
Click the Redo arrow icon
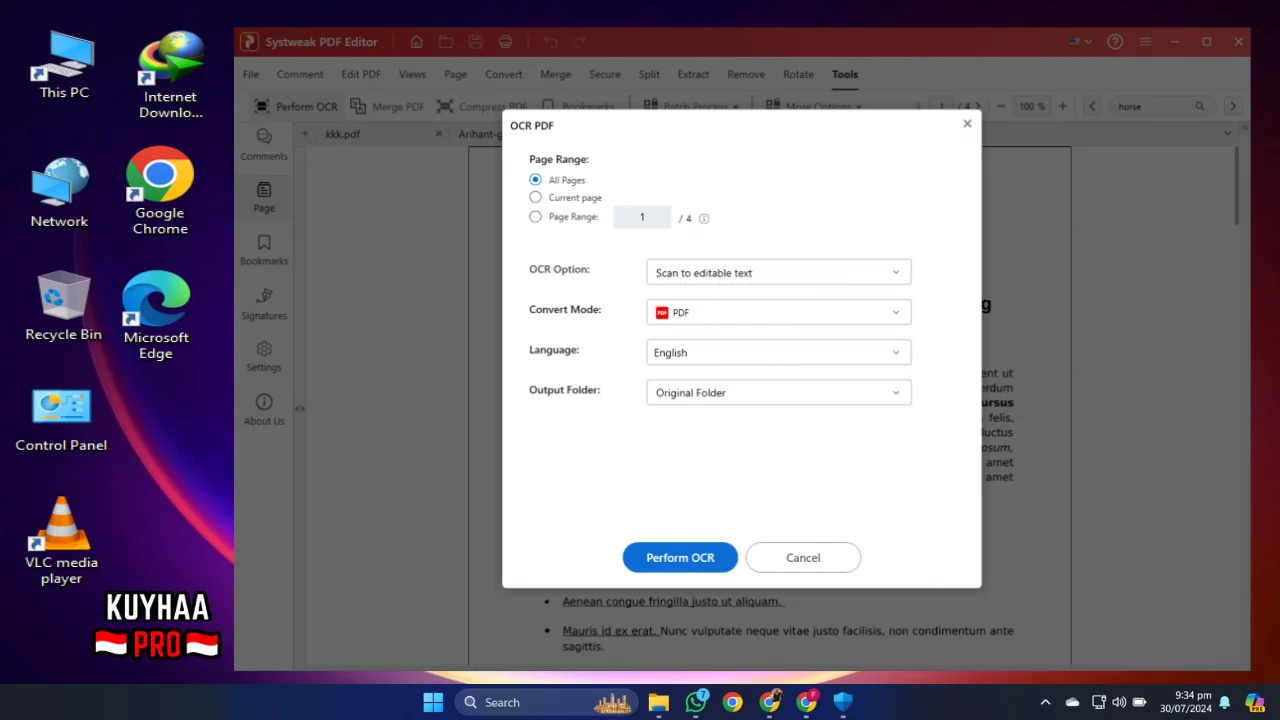(580, 42)
